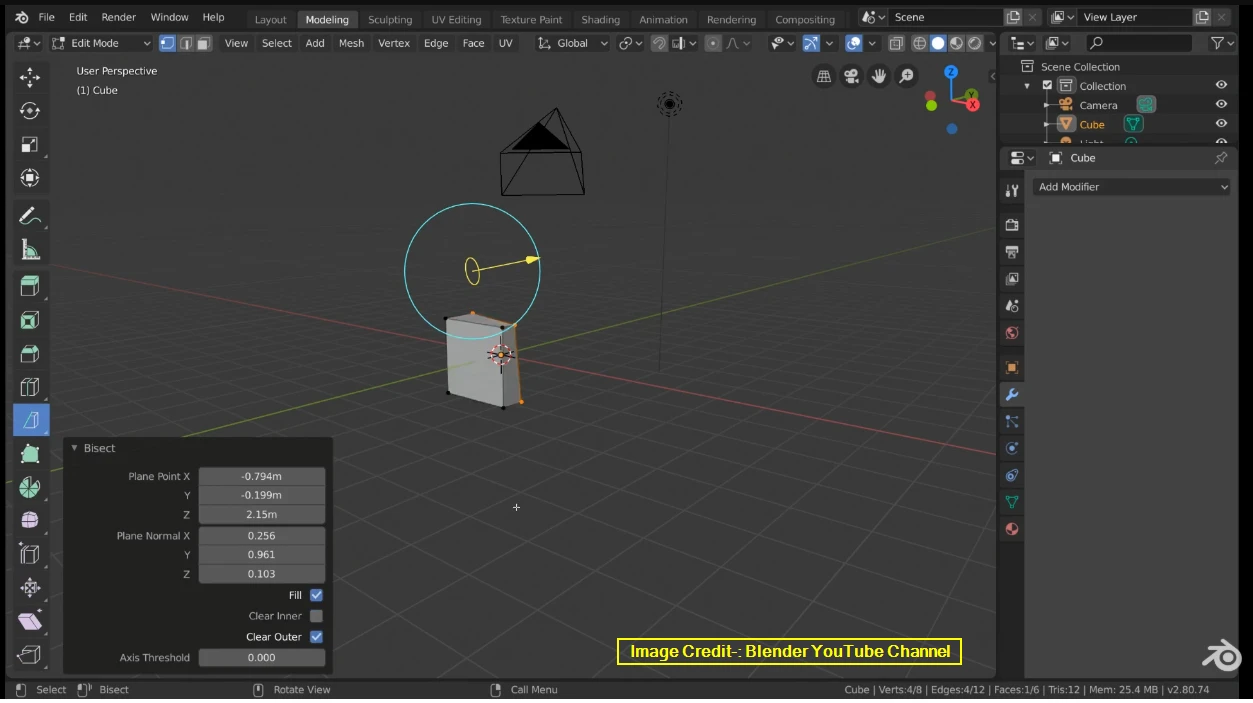Adjust the Axis Threshold value slider
The height and width of the screenshot is (703, 1253).
(262, 658)
